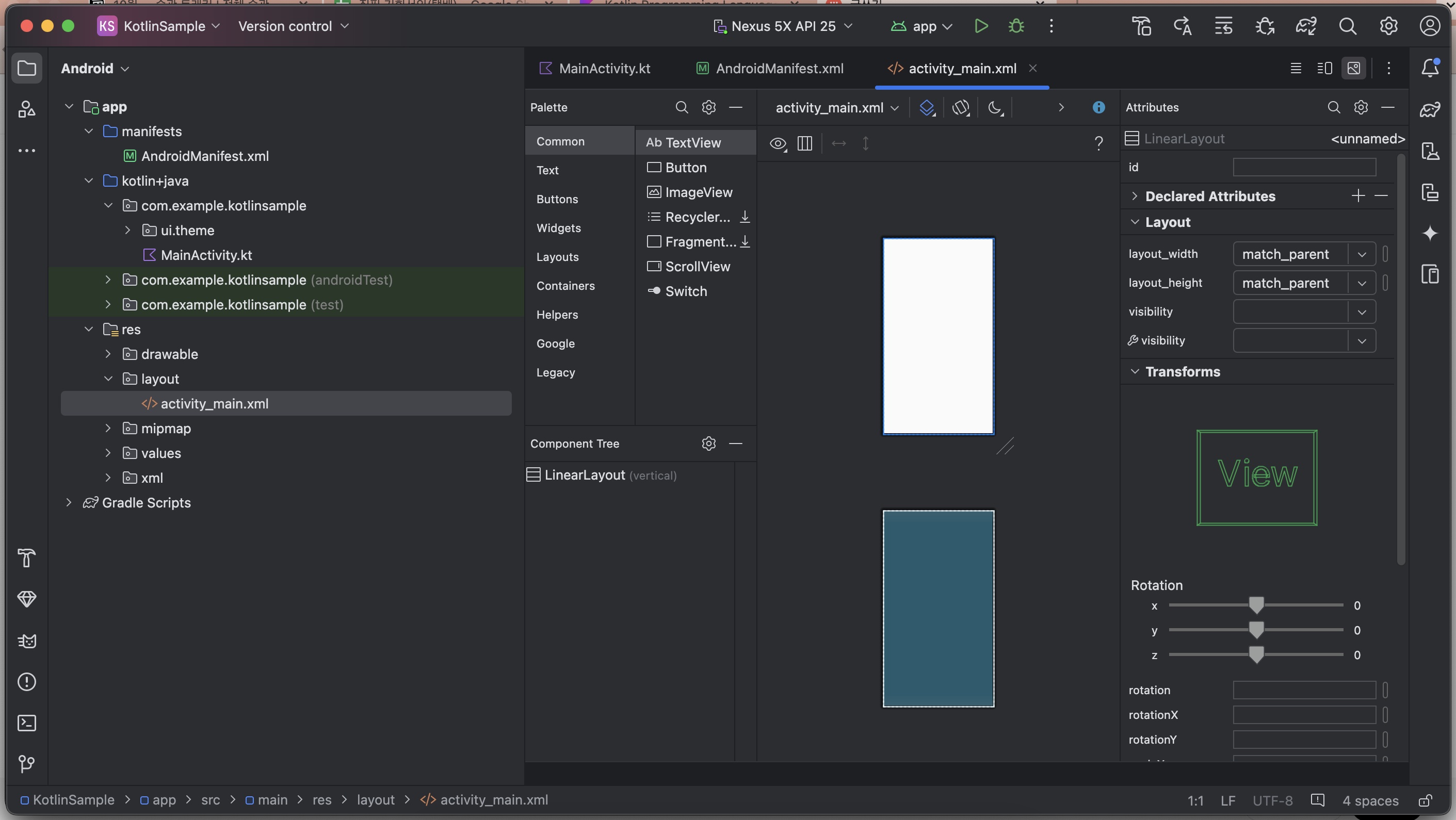The height and width of the screenshot is (820, 1456).
Task: Switch editor to Design view mode
Action: 1354,69
